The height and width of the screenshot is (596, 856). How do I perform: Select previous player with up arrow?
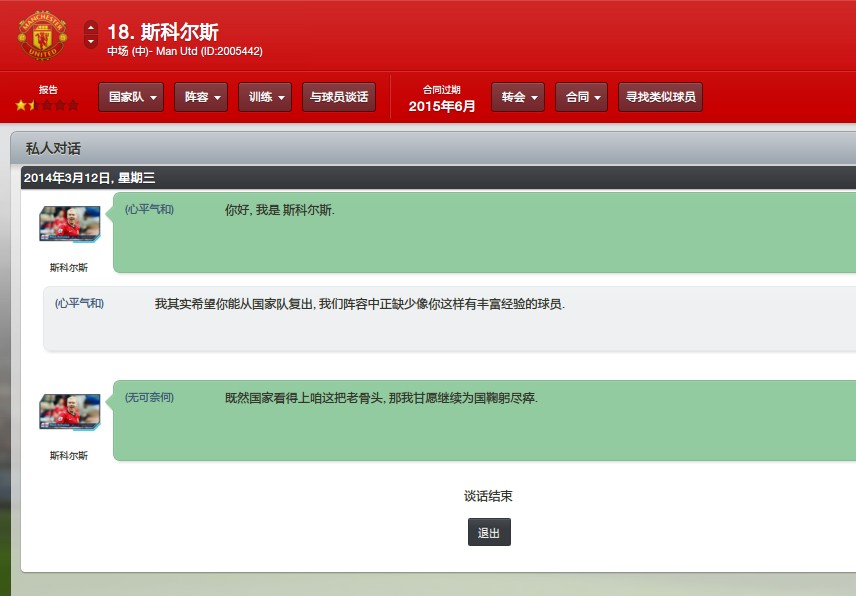(91, 27)
